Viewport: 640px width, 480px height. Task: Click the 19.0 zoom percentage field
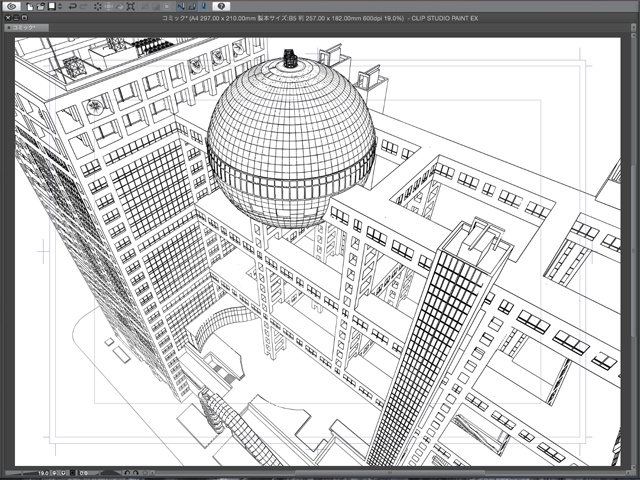(x=43, y=473)
